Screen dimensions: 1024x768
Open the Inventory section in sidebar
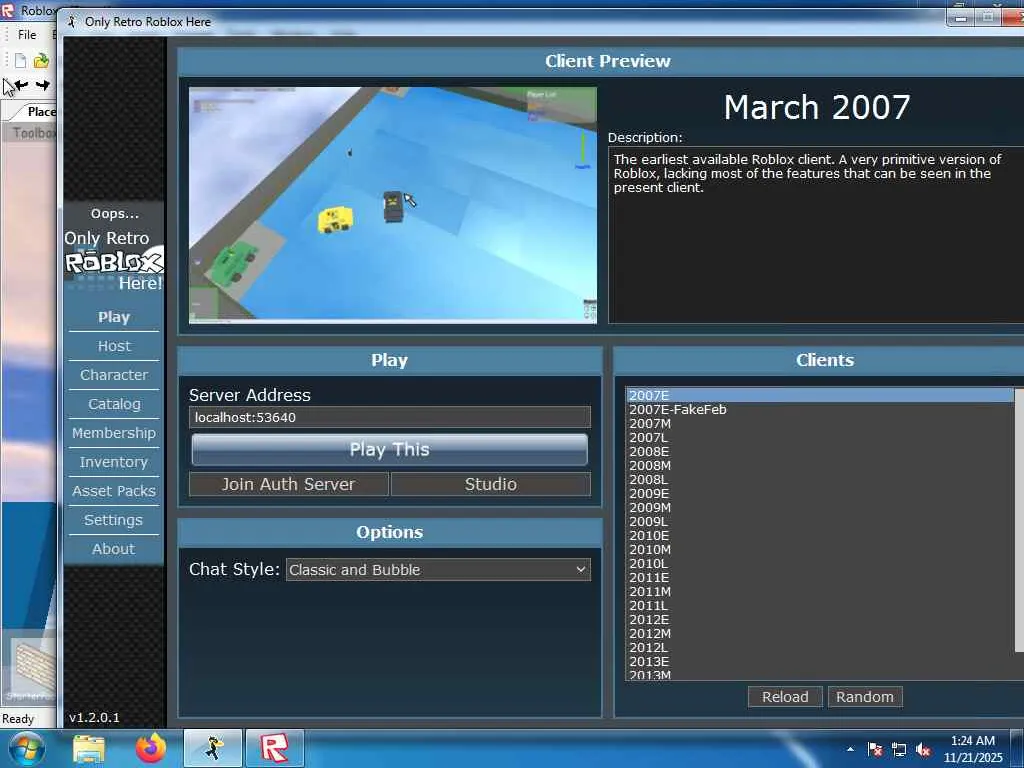click(114, 462)
